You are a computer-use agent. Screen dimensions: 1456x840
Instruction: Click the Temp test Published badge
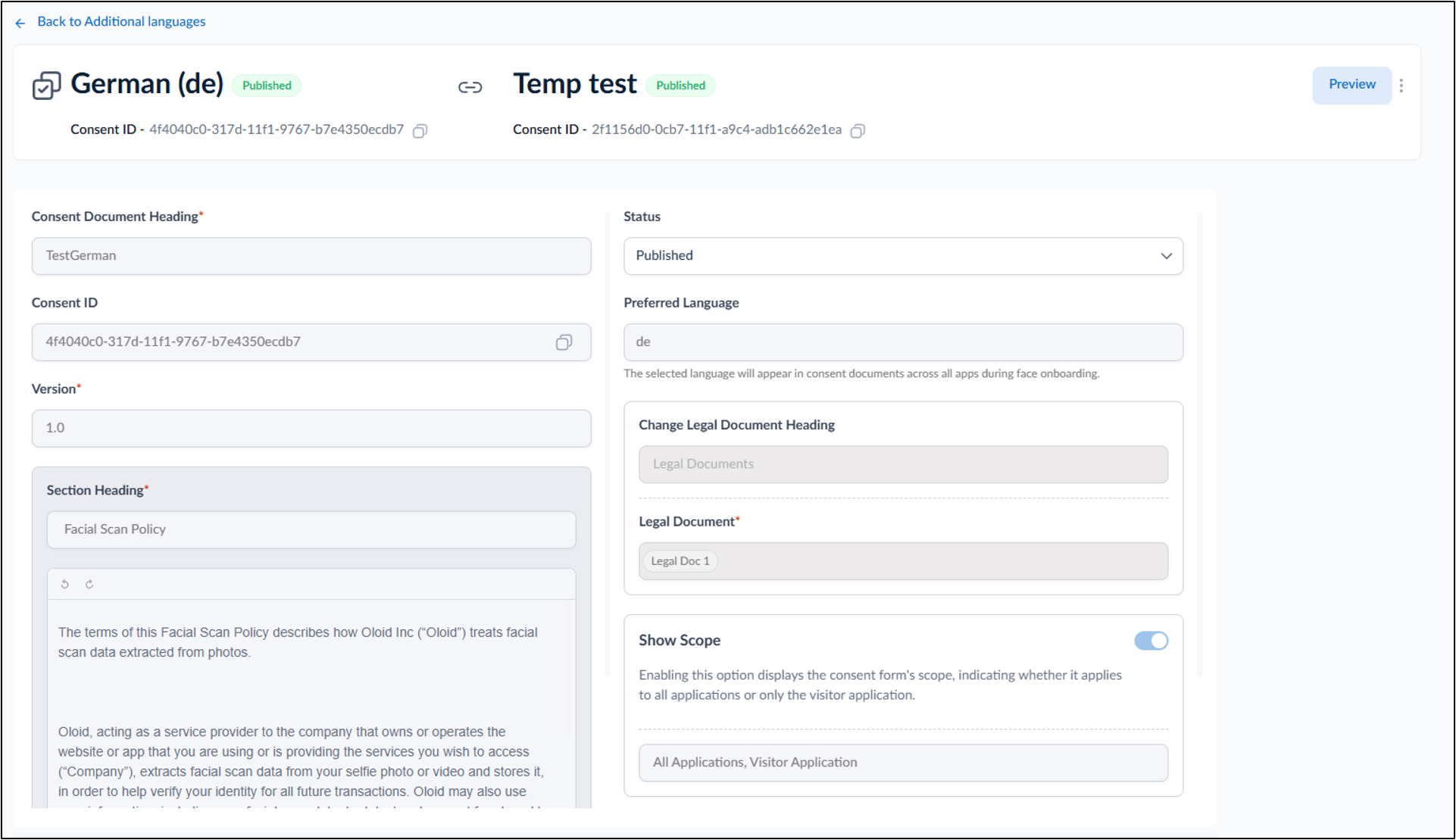pyautogui.click(x=680, y=86)
